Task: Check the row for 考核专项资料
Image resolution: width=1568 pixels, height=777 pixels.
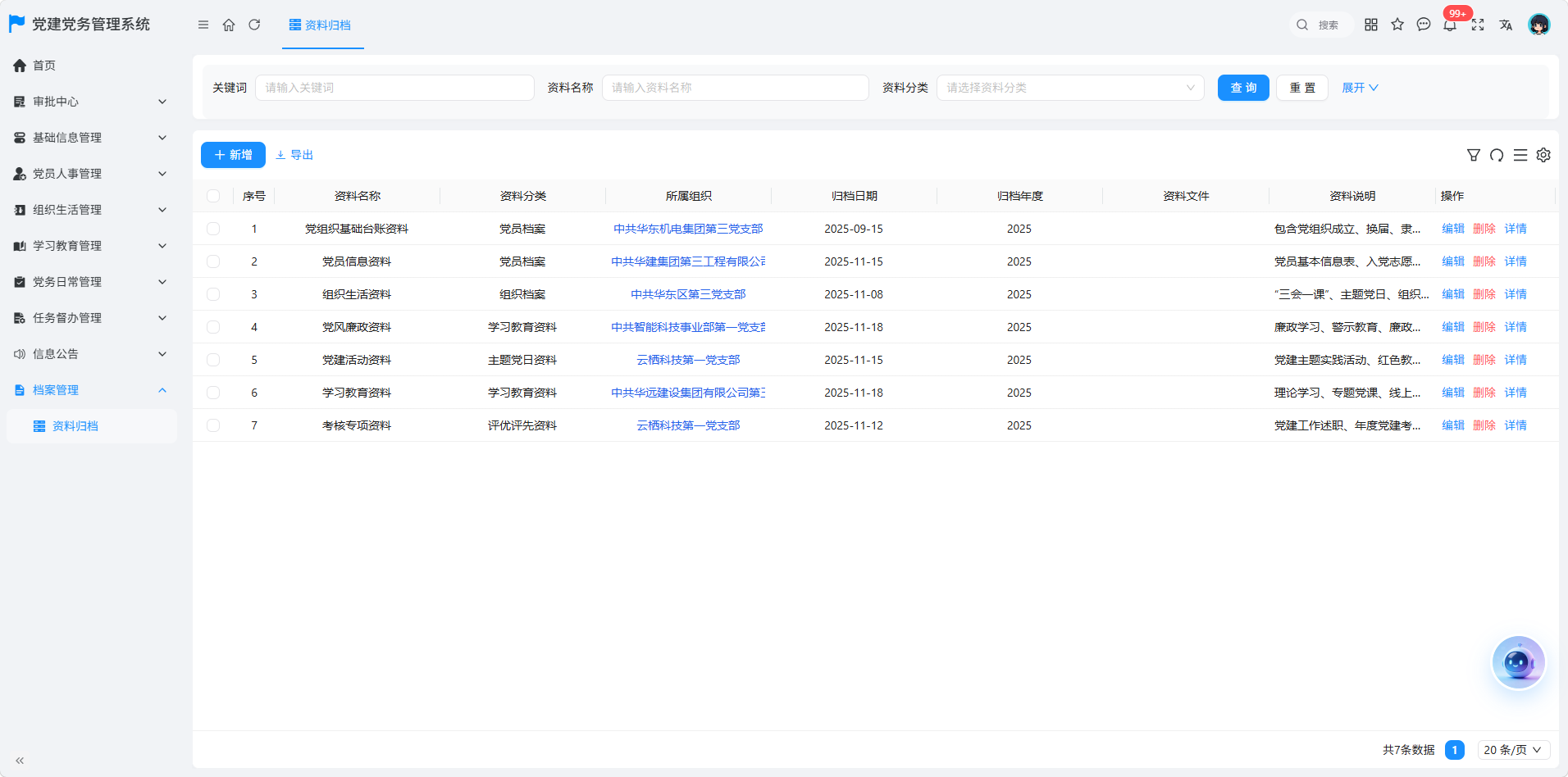Action: pyautogui.click(x=213, y=425)
